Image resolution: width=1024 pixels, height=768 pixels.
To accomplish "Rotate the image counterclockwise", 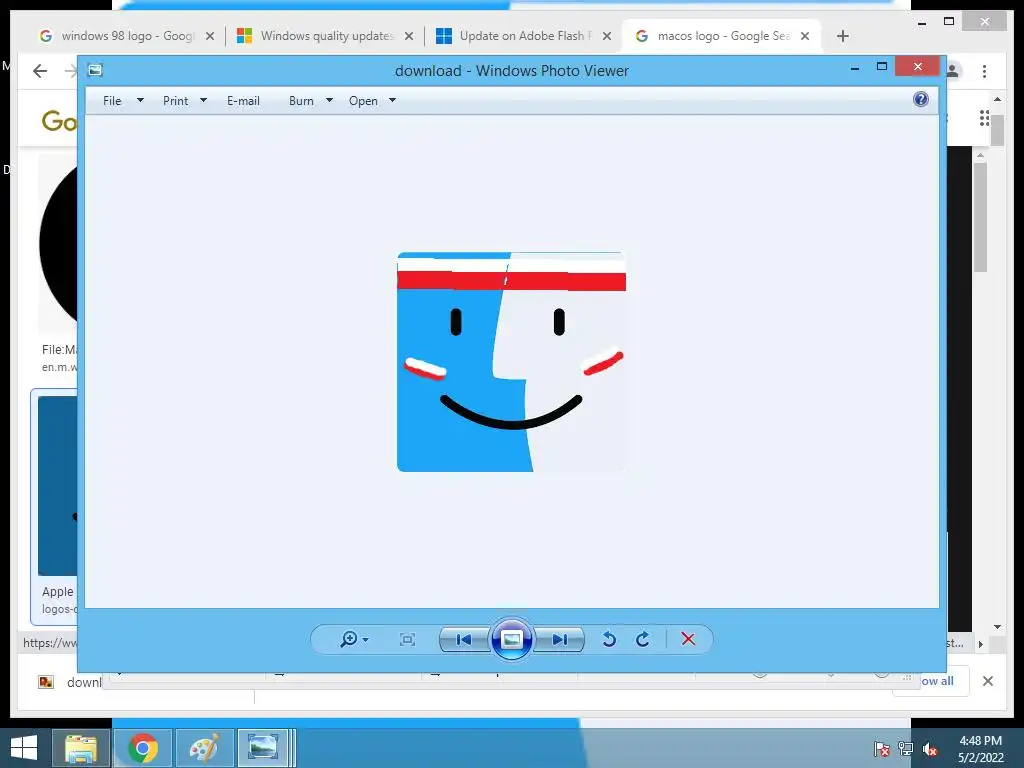I will pos(609,639).
